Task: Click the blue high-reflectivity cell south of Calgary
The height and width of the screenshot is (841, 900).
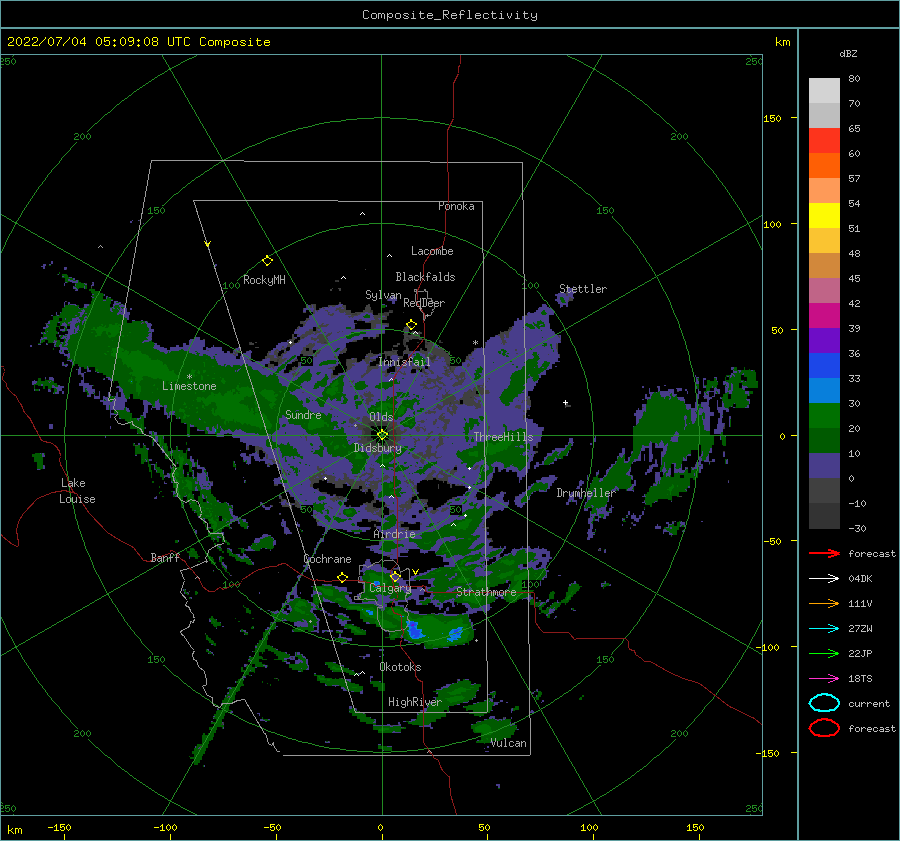Action: pos(414,630)
